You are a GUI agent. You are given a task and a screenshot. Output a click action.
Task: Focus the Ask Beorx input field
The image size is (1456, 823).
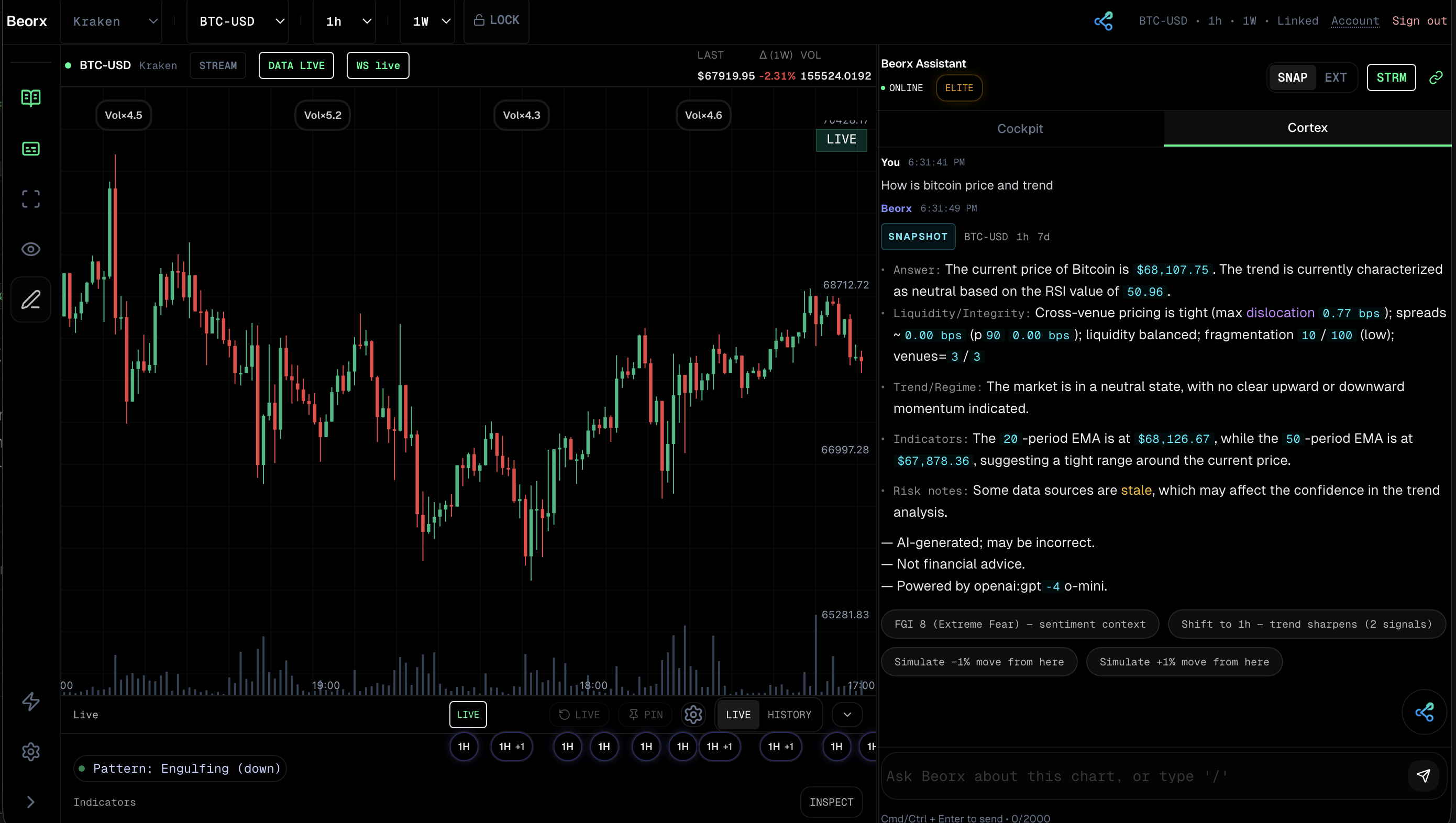point(1142,775)
